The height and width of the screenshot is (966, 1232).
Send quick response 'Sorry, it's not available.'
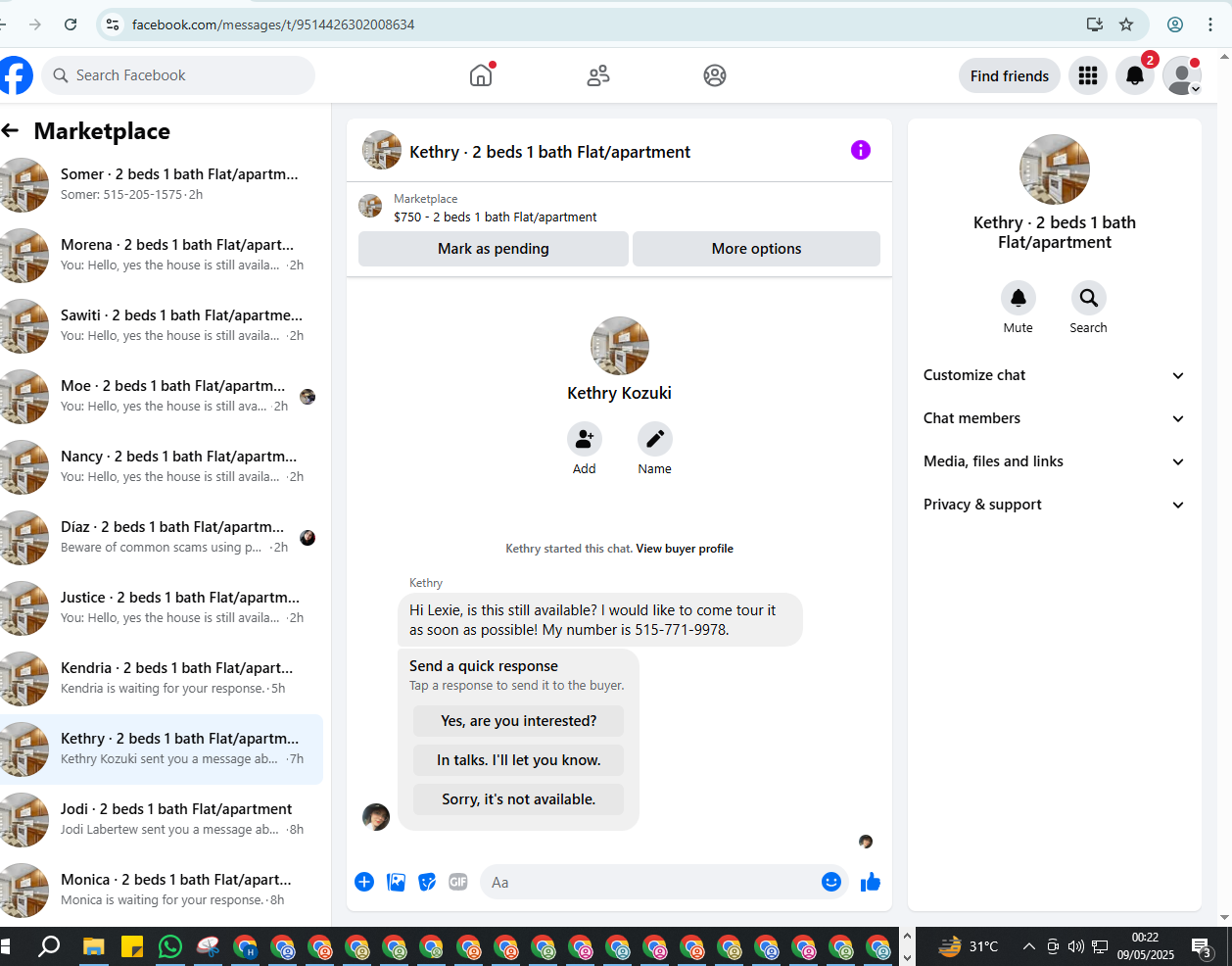click(519, 799)
